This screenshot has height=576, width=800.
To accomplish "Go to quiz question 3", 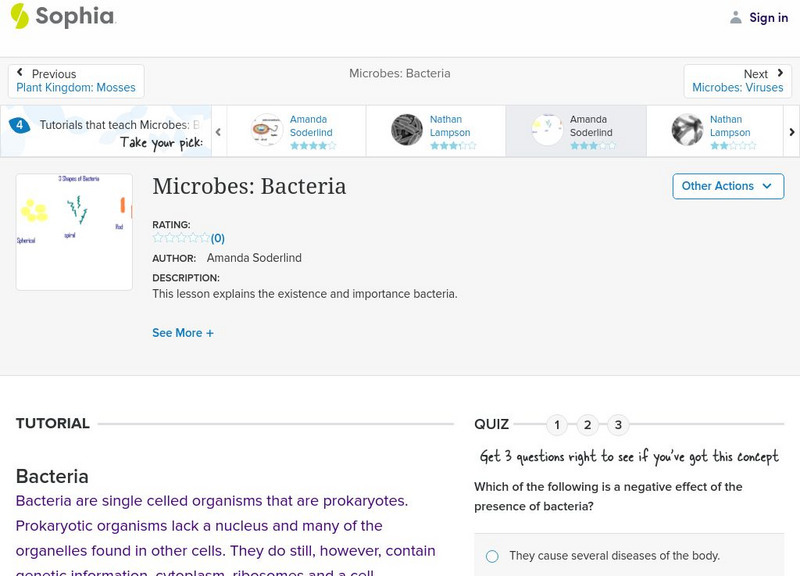I will (618, 425).
